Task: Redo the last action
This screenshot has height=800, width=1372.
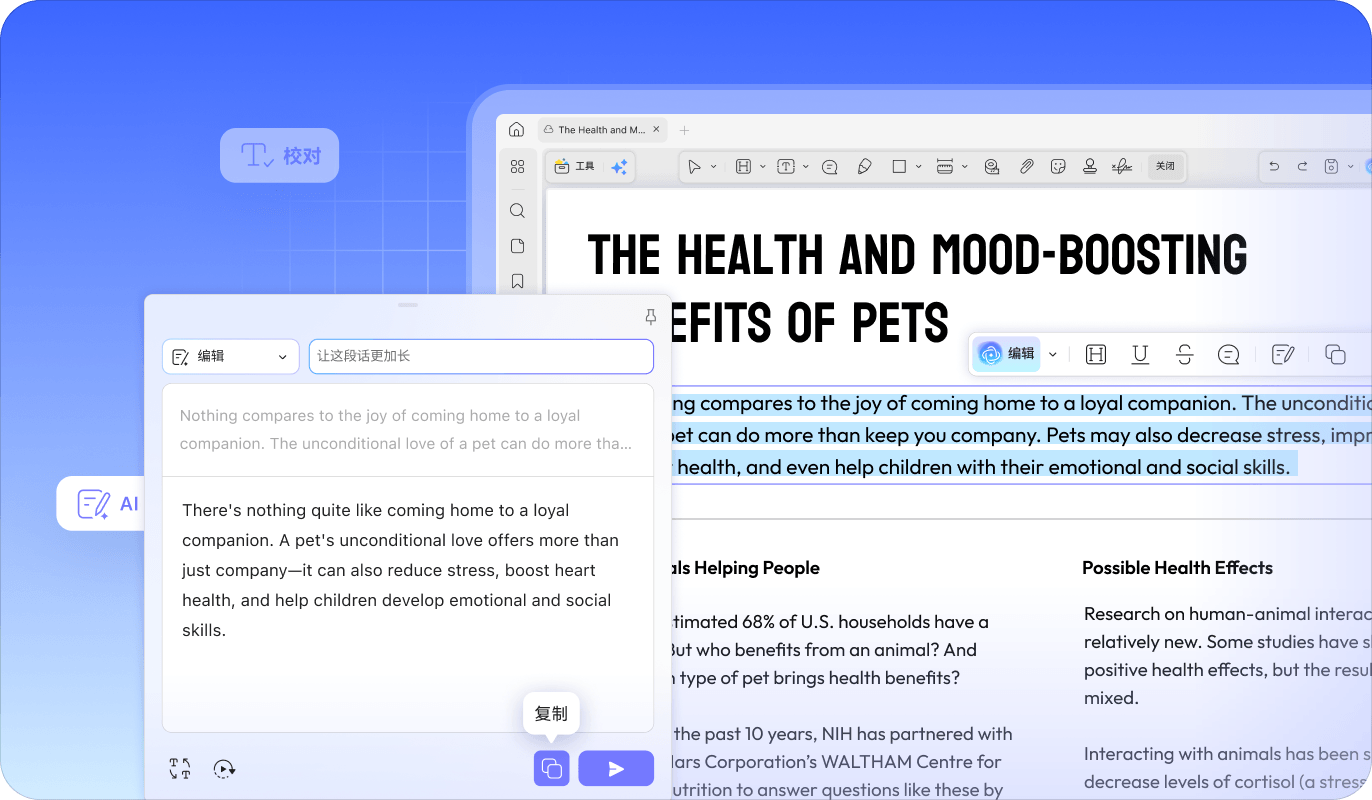Action: click(x=1302, y=167)
